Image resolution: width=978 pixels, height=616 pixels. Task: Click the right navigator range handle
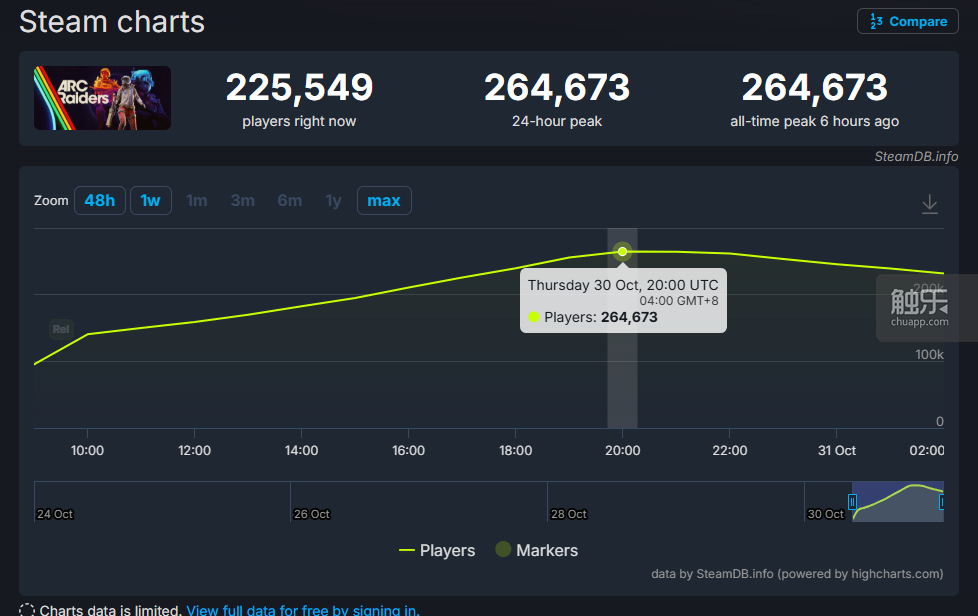pos(943,501)
